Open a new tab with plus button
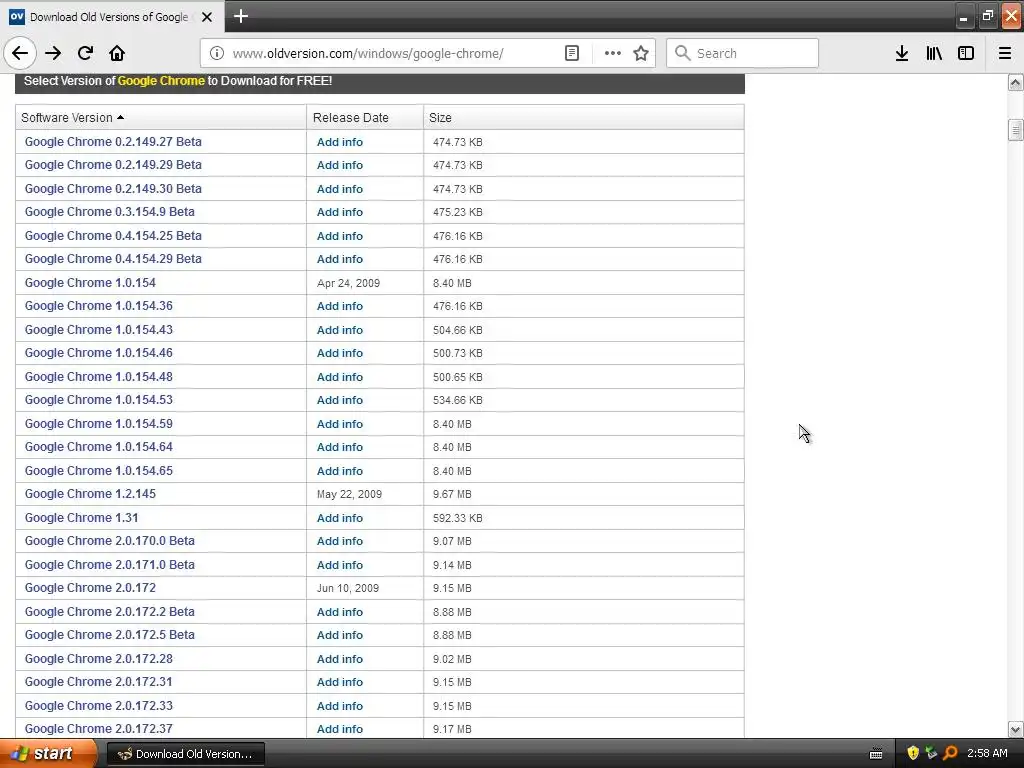The height and width of the screenshot is (768, 1024). [x=241, y=16]
